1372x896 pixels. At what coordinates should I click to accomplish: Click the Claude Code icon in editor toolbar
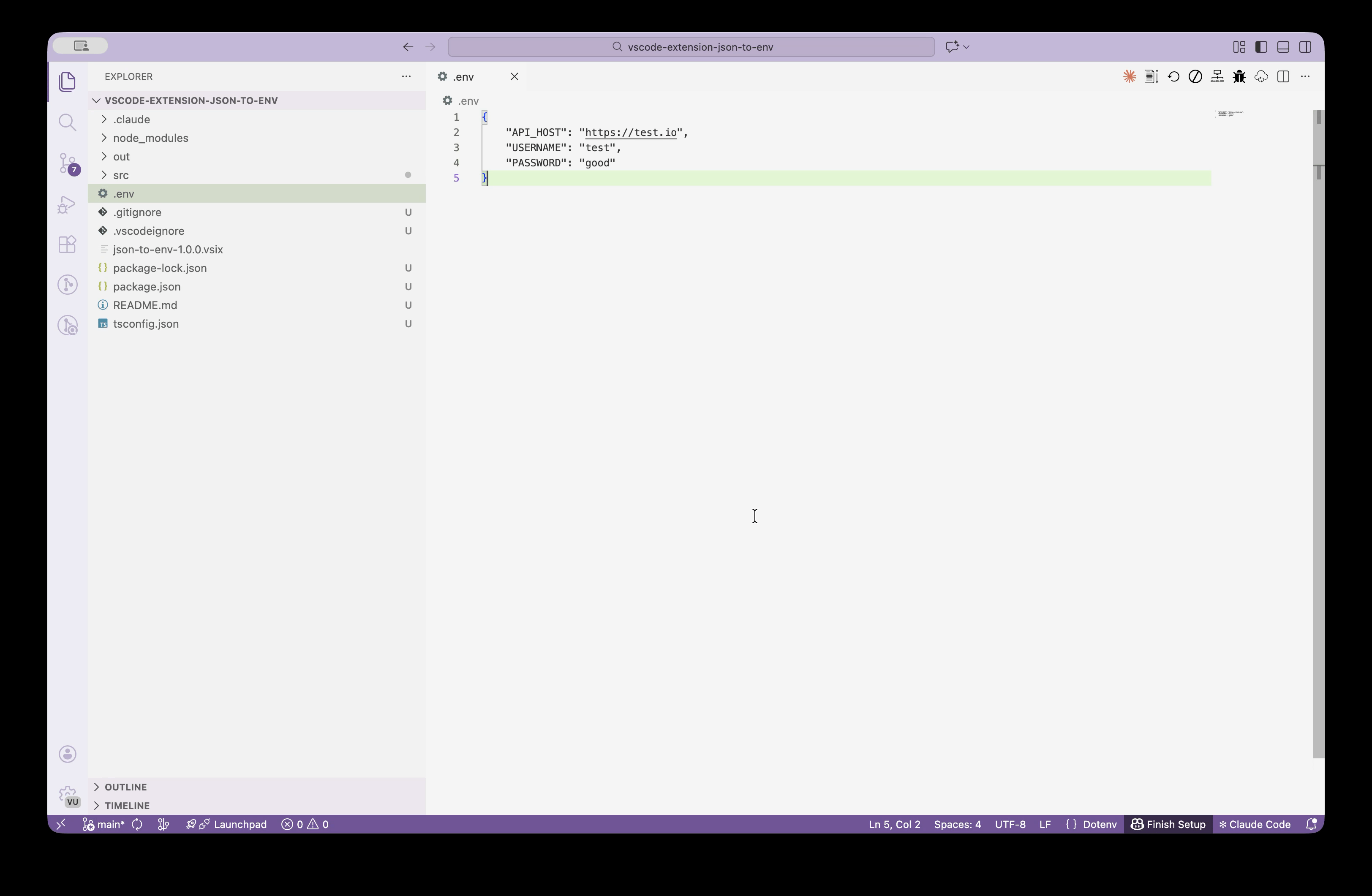coord(1129,76)
